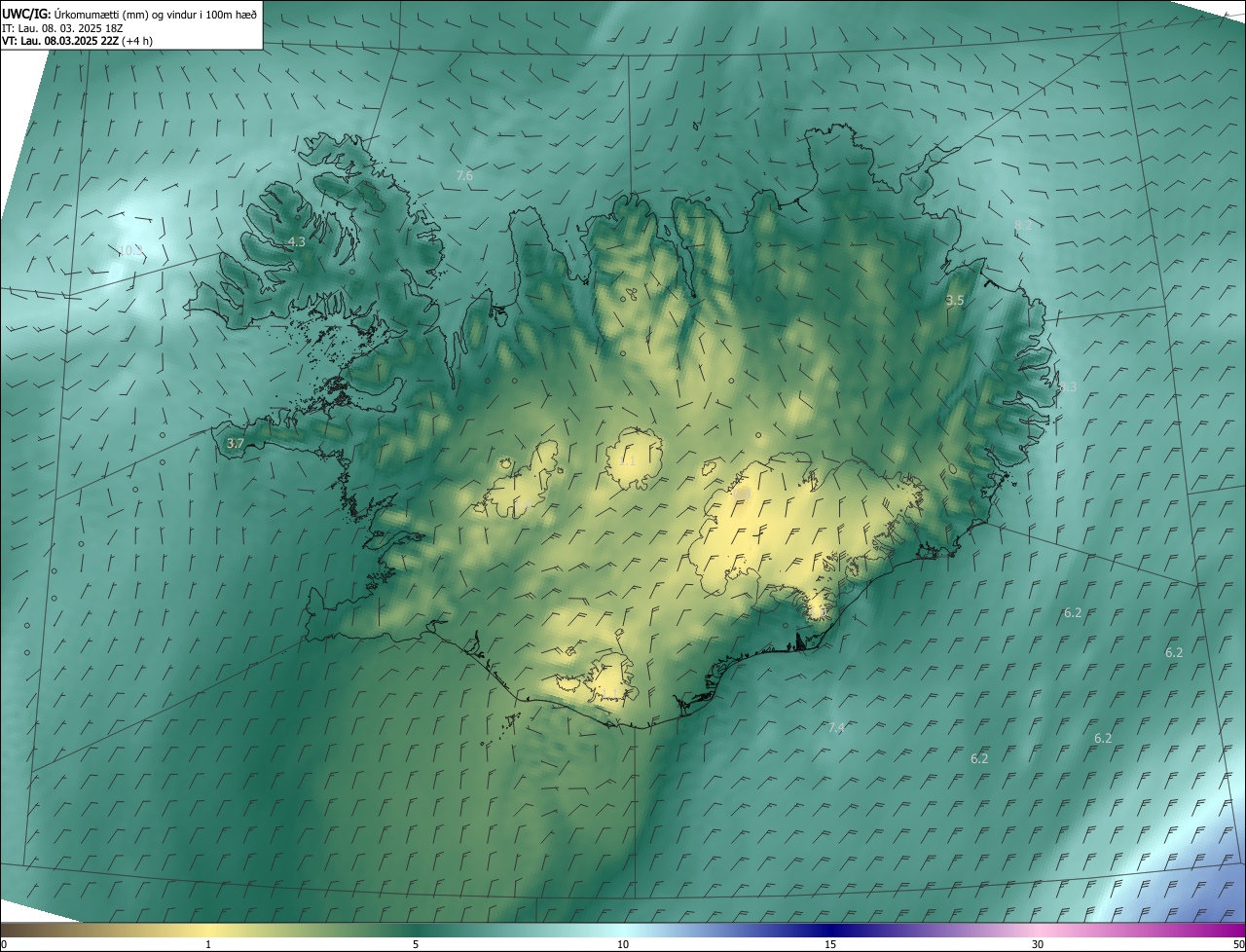Click the '0' tick on the color scale
1246x952 pixels.
coord(4,944)
